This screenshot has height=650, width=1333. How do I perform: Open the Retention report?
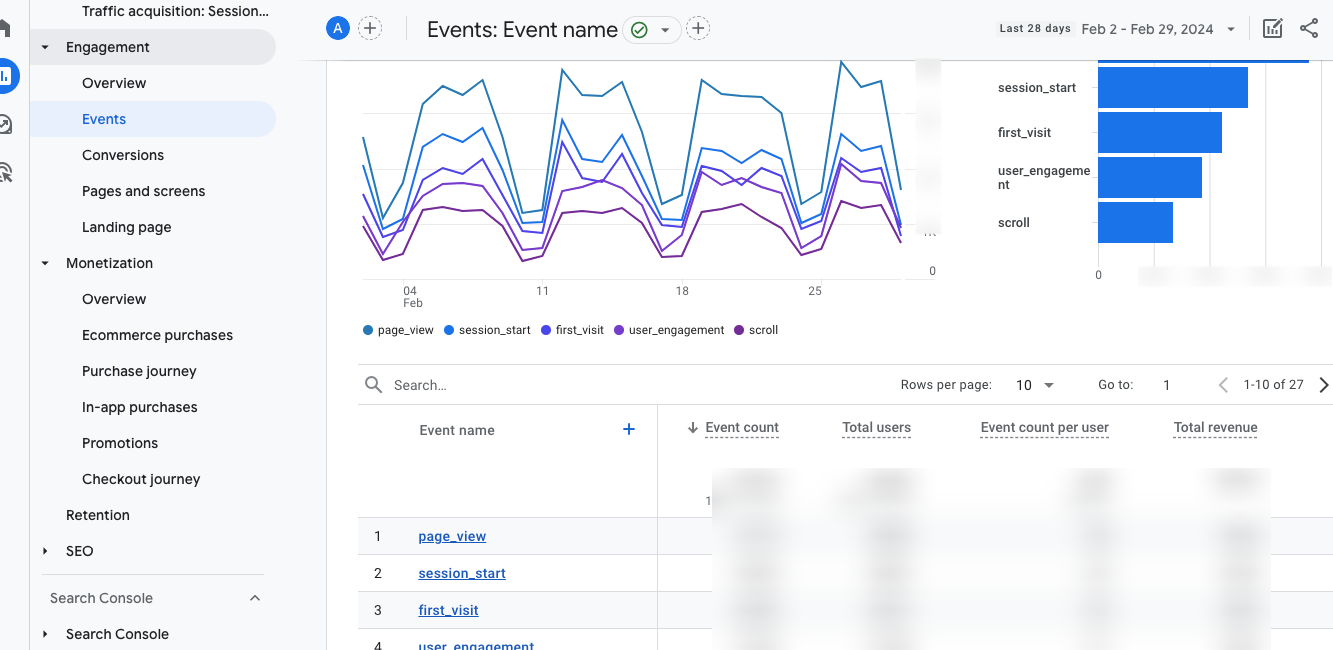click(98, 515)
